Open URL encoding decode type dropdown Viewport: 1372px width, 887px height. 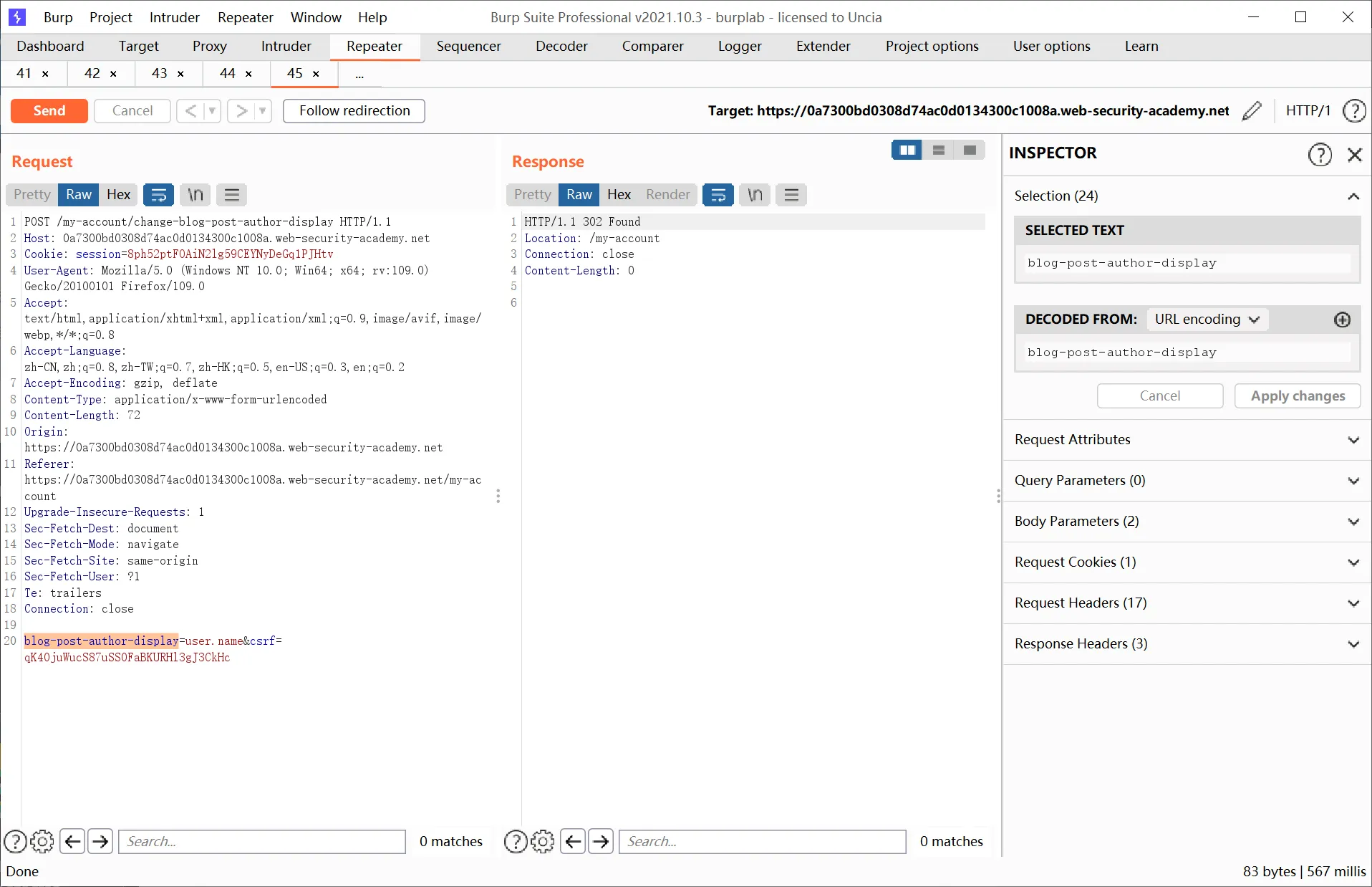pyautogui.click(x=1207, y=320)
